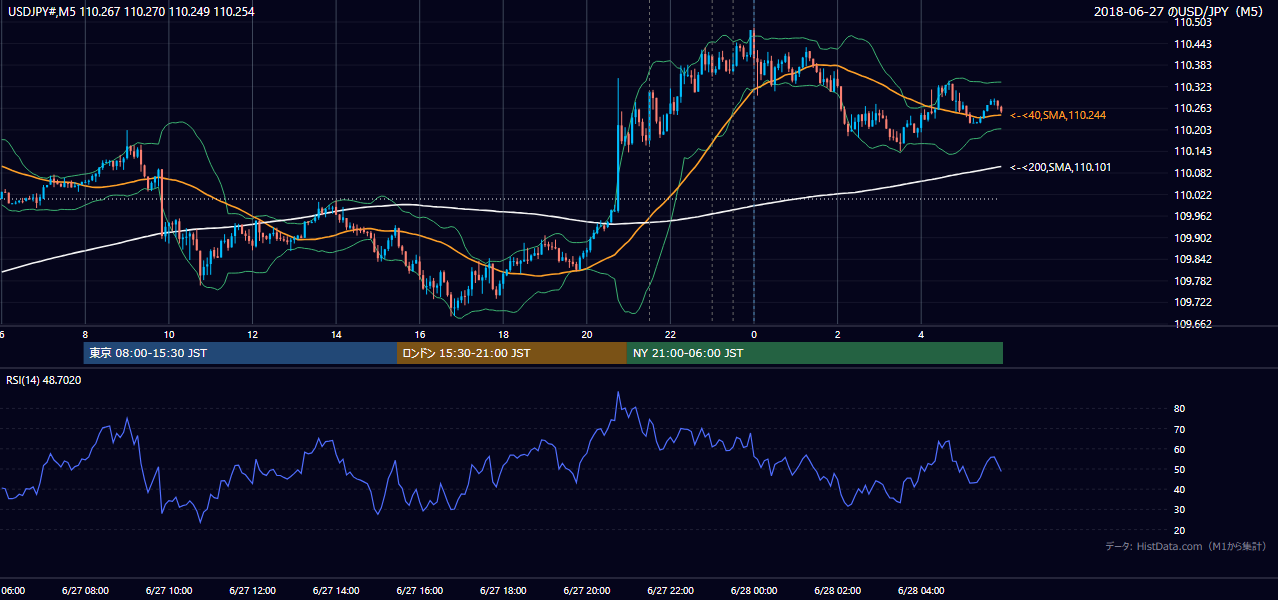1278x600 pixels.
Task: Click the 6/28 00:00 time label
Action: 754,591
